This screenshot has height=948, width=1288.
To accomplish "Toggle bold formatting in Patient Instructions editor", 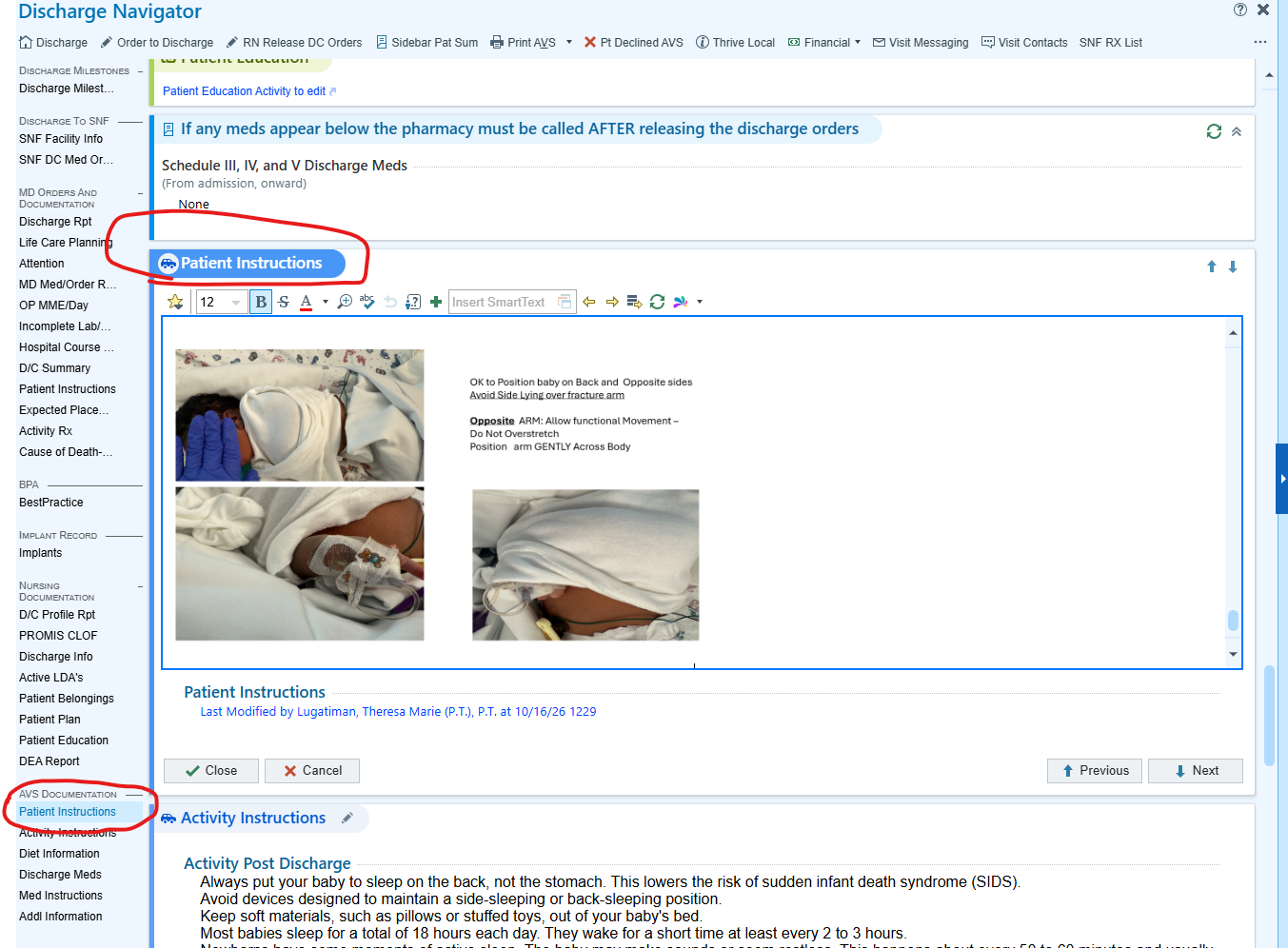I will click(261, 302).
